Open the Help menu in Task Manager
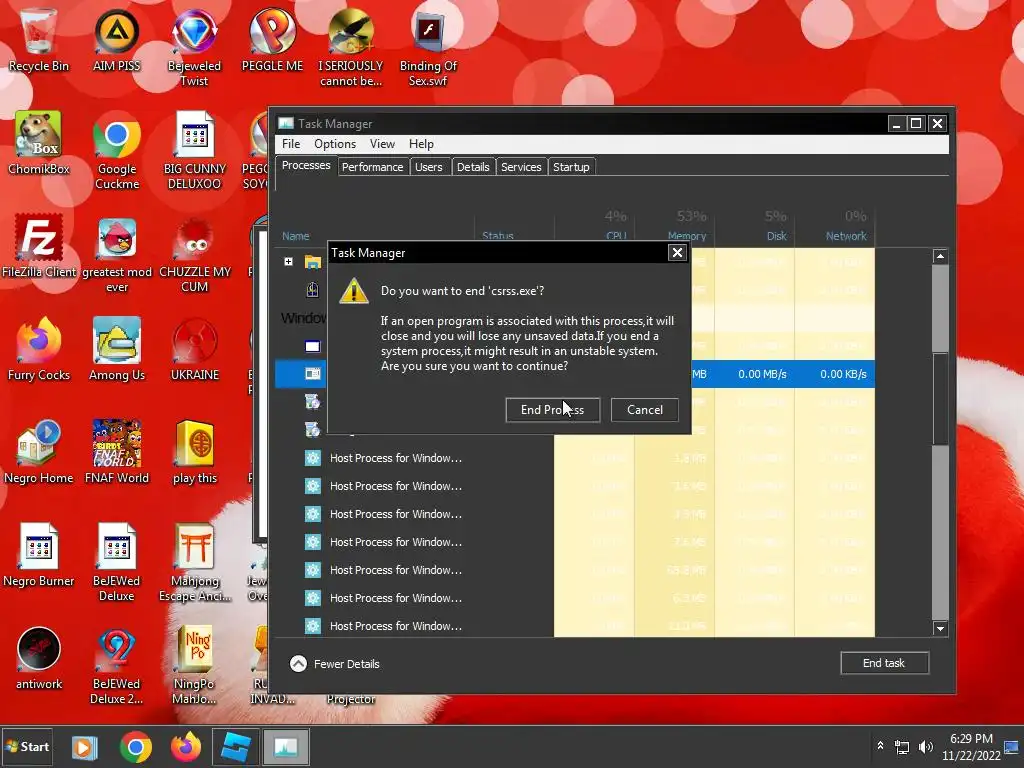 (x=421, y=144)
